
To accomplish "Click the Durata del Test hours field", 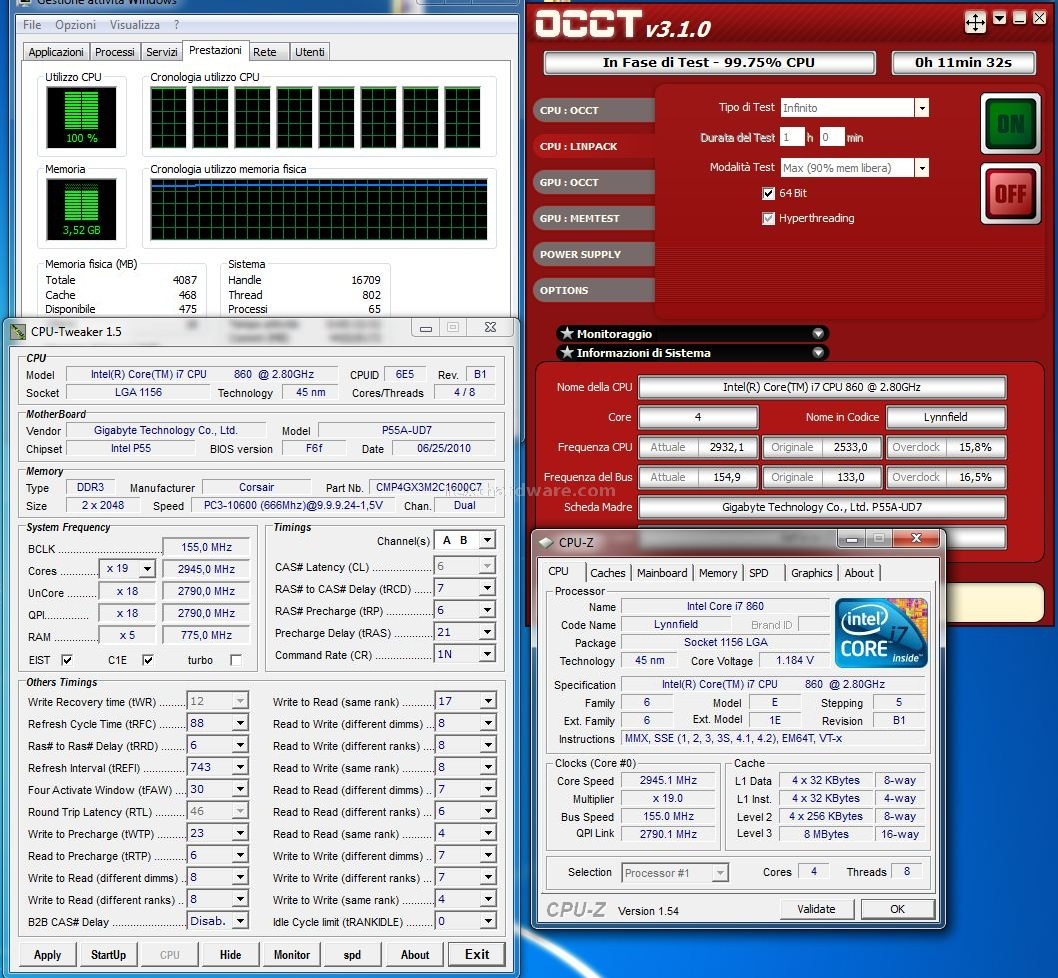I will pos(792,137).
